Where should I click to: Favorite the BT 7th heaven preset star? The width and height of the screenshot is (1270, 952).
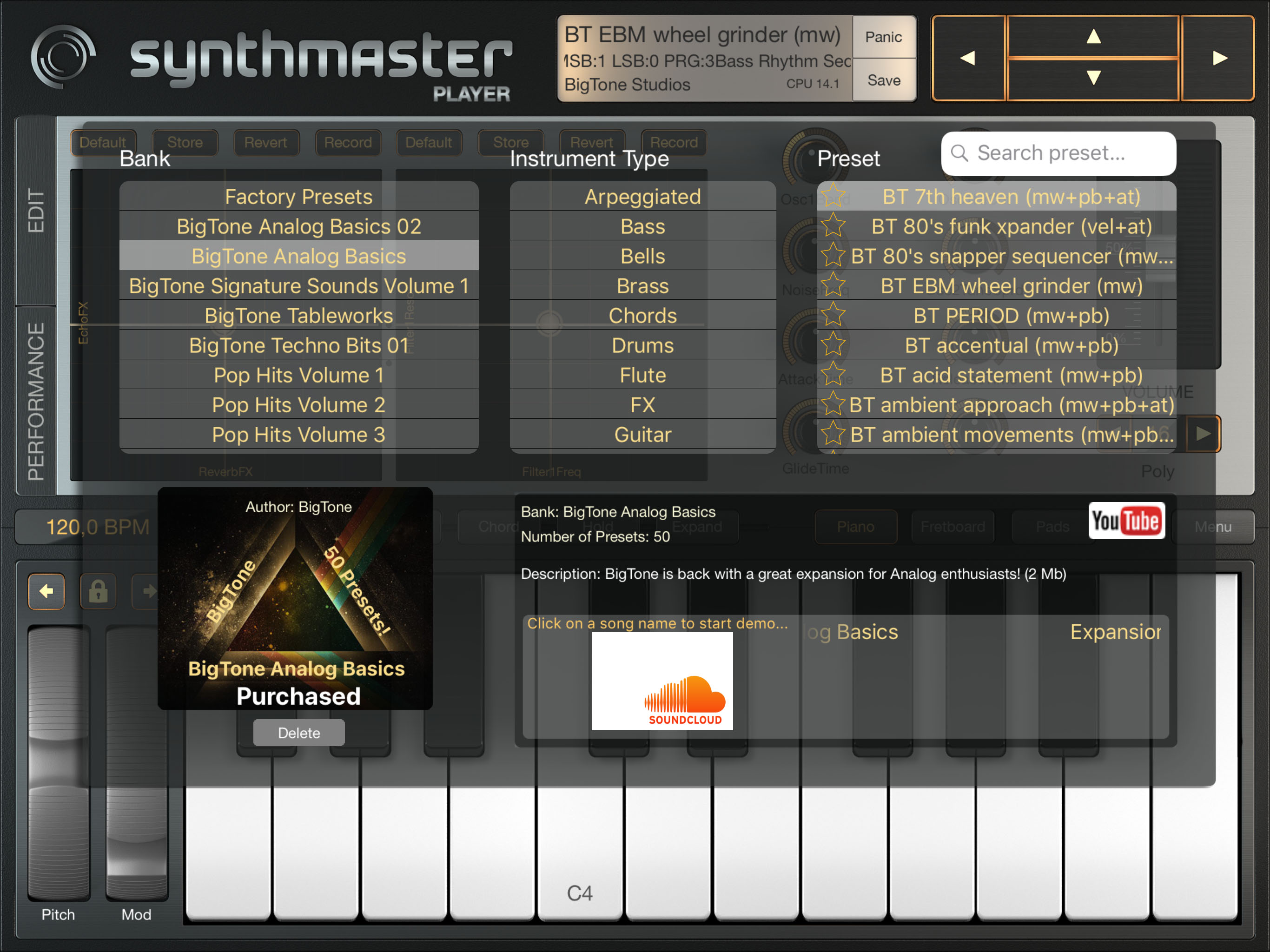pos(833,196)
